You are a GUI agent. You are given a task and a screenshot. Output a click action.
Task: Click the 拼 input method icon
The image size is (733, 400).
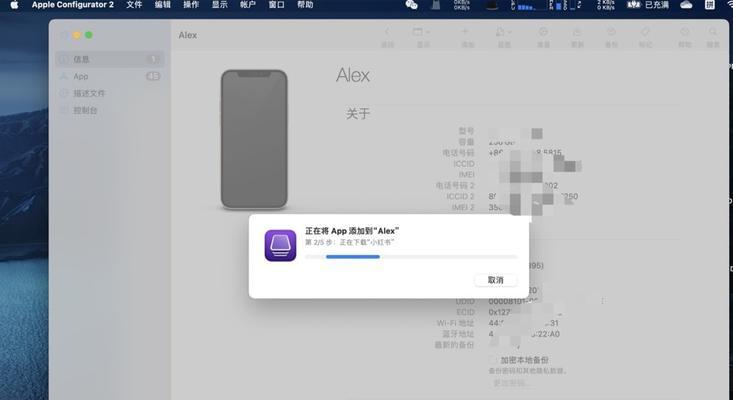click(x=710, y=5)
